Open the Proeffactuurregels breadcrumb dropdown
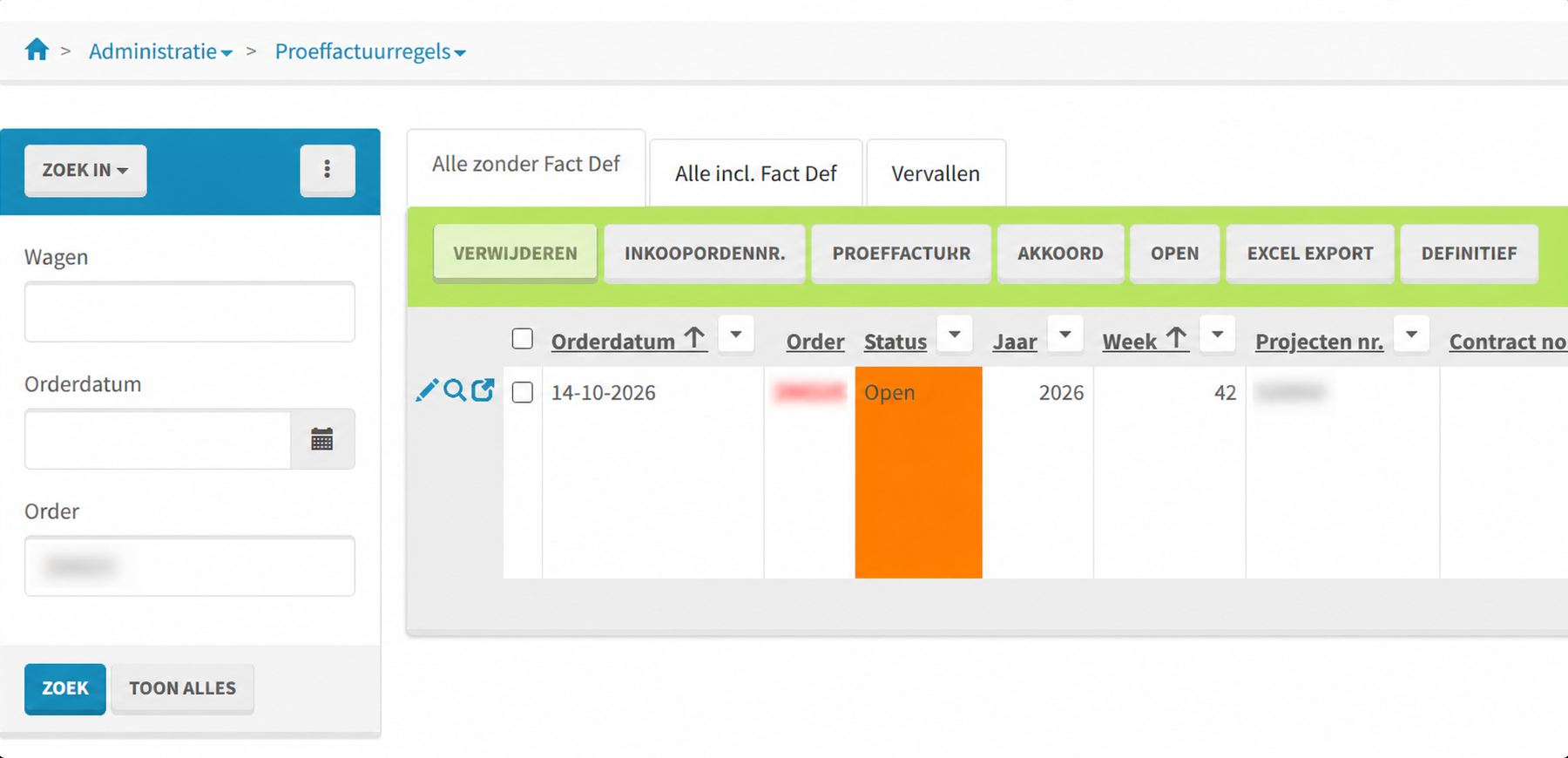The image size is (1568, 758). tap(370, 51)
